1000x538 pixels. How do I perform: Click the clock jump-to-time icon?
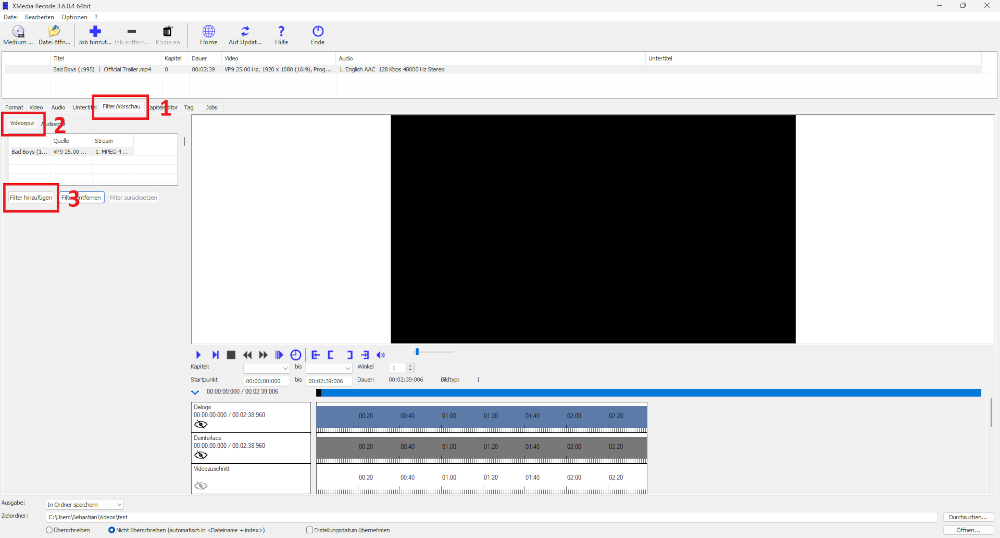pyautogui.click(x=295, y=355)
